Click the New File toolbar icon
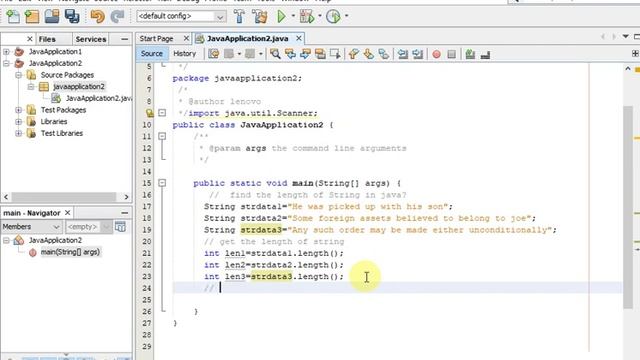 [13, 16]
